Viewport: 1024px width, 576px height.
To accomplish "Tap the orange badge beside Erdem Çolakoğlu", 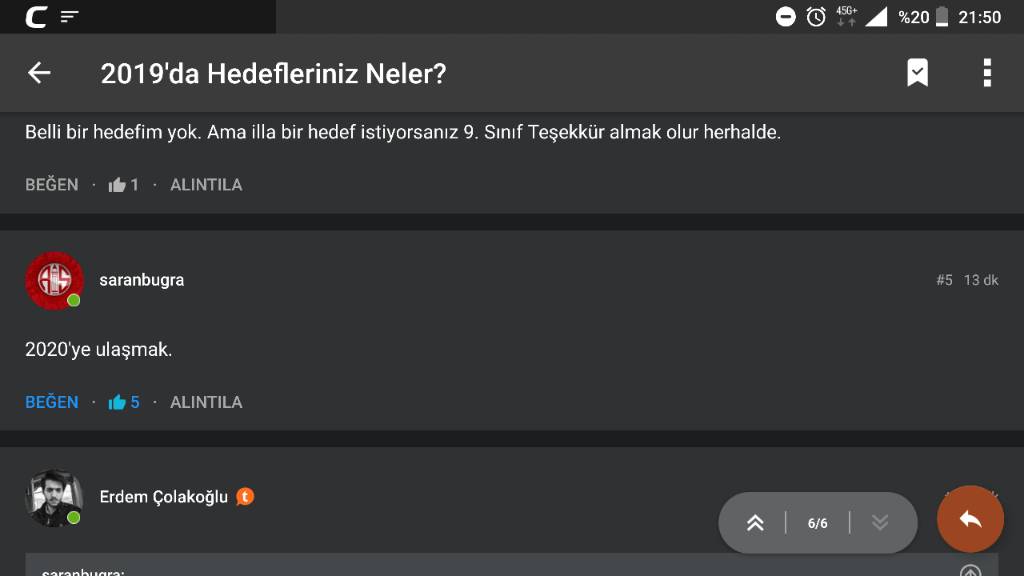I will [245, 496].
